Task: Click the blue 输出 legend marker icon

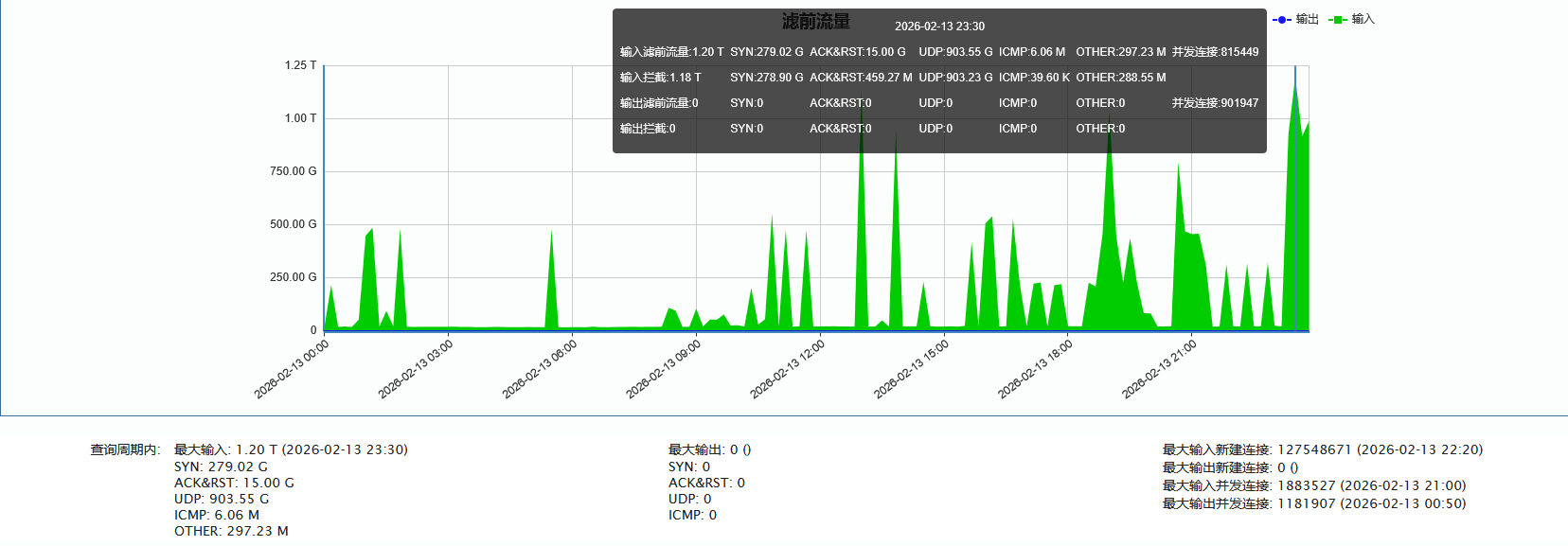Action: pos(1281,19)
